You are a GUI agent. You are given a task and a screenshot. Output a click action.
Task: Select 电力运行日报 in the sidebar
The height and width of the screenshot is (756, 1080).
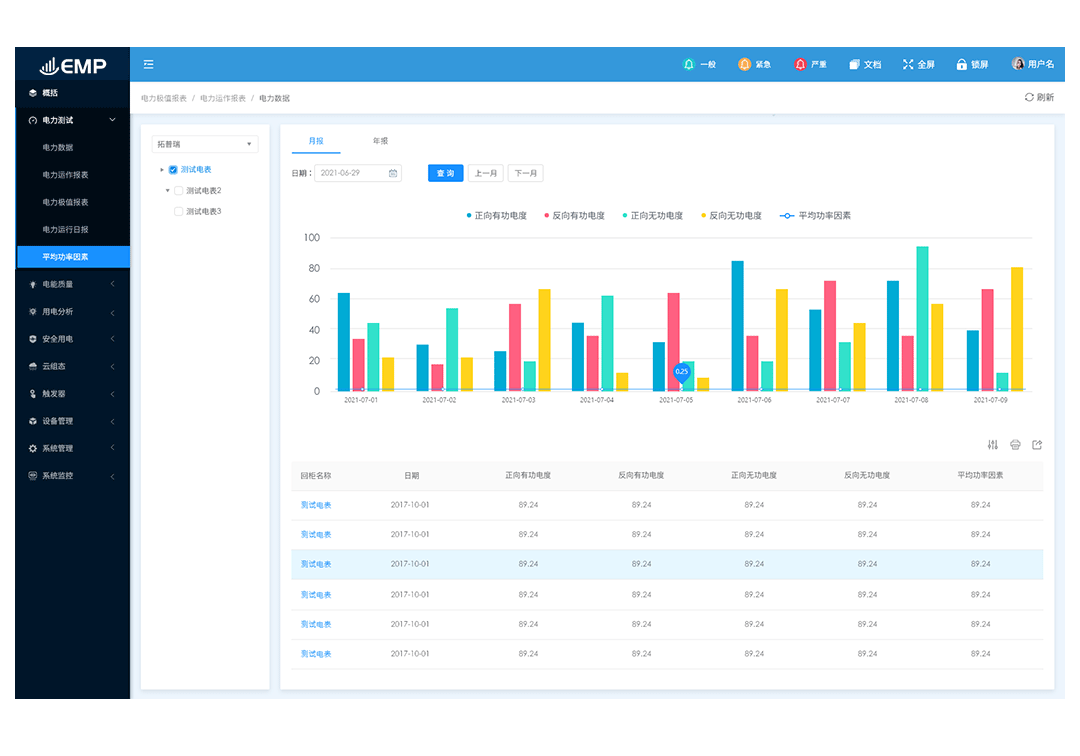pos(65,229)
